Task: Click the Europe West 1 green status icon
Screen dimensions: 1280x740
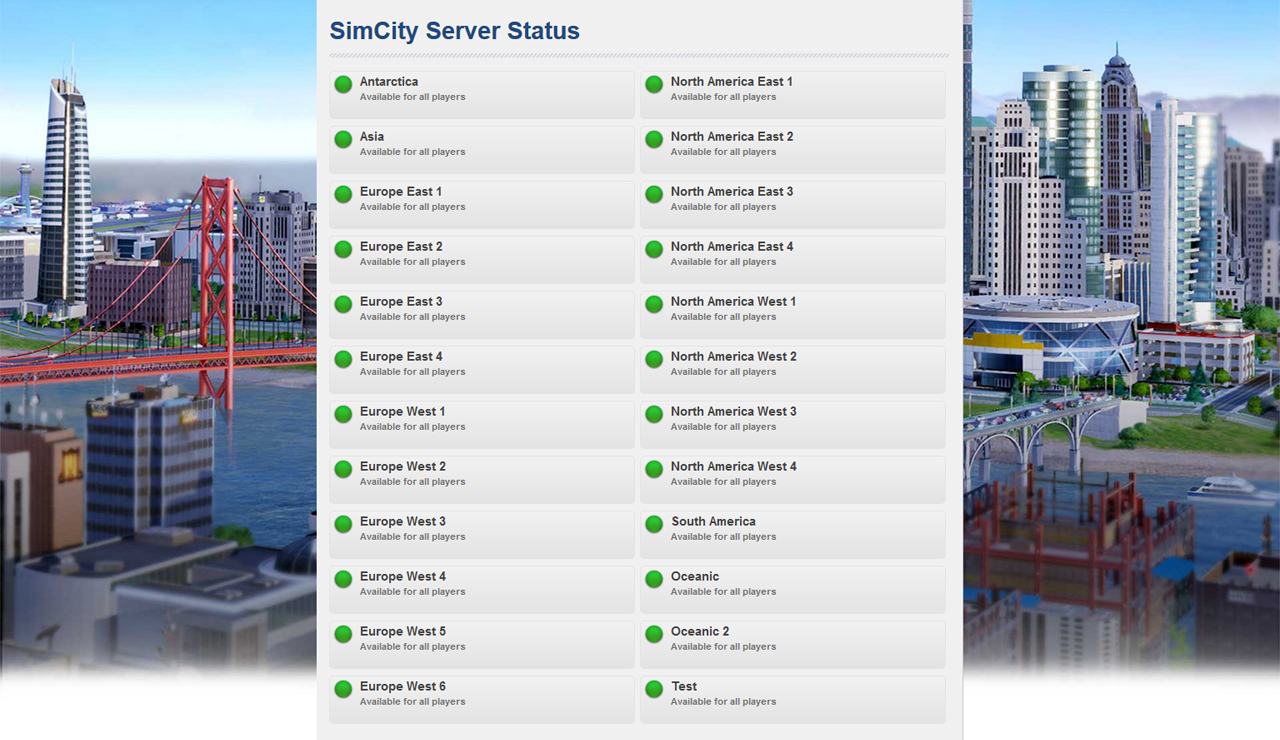Action: (343, 414)
